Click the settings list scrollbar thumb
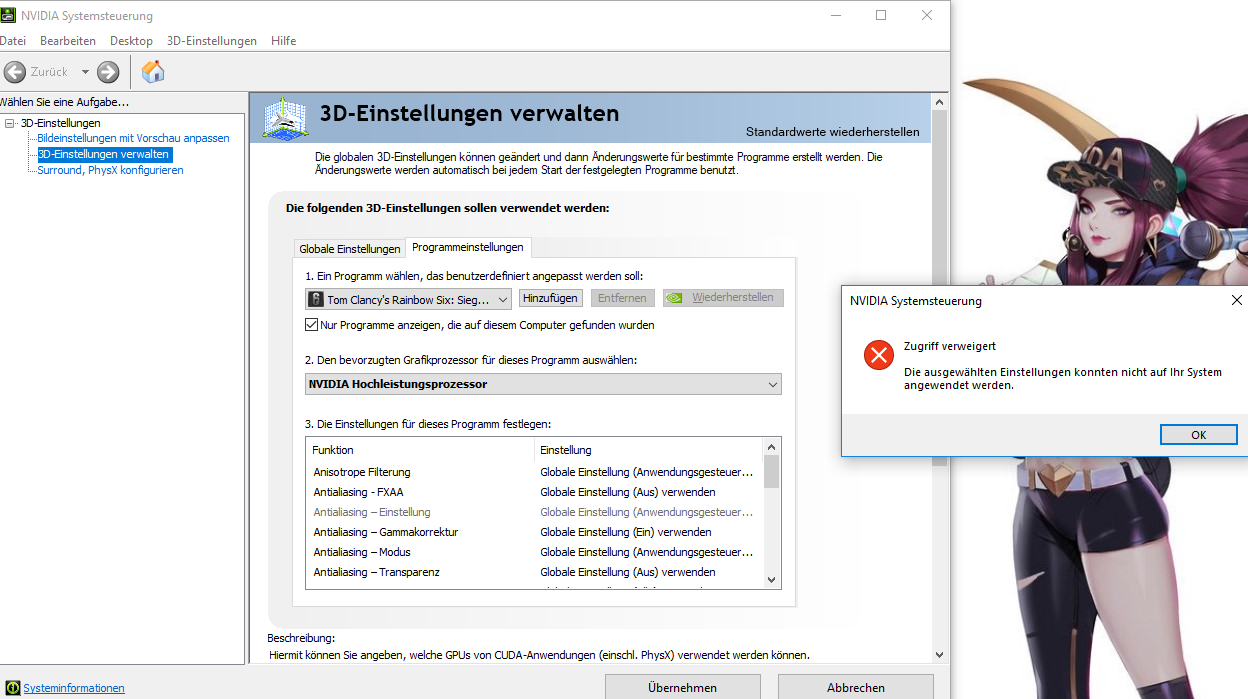This screenshot has width=1248, height=699. tap(771, 471)
